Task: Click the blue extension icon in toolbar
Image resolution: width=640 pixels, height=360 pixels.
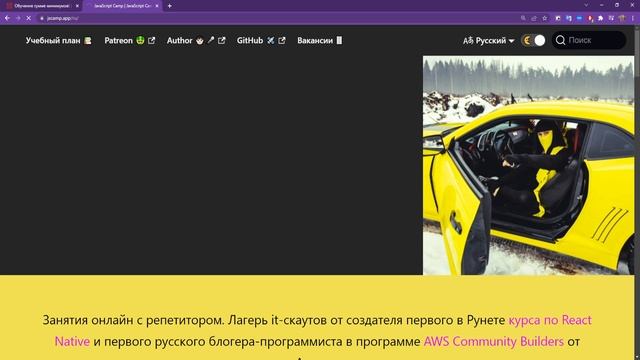Action: pyautogui.click(x=579, y=18)
